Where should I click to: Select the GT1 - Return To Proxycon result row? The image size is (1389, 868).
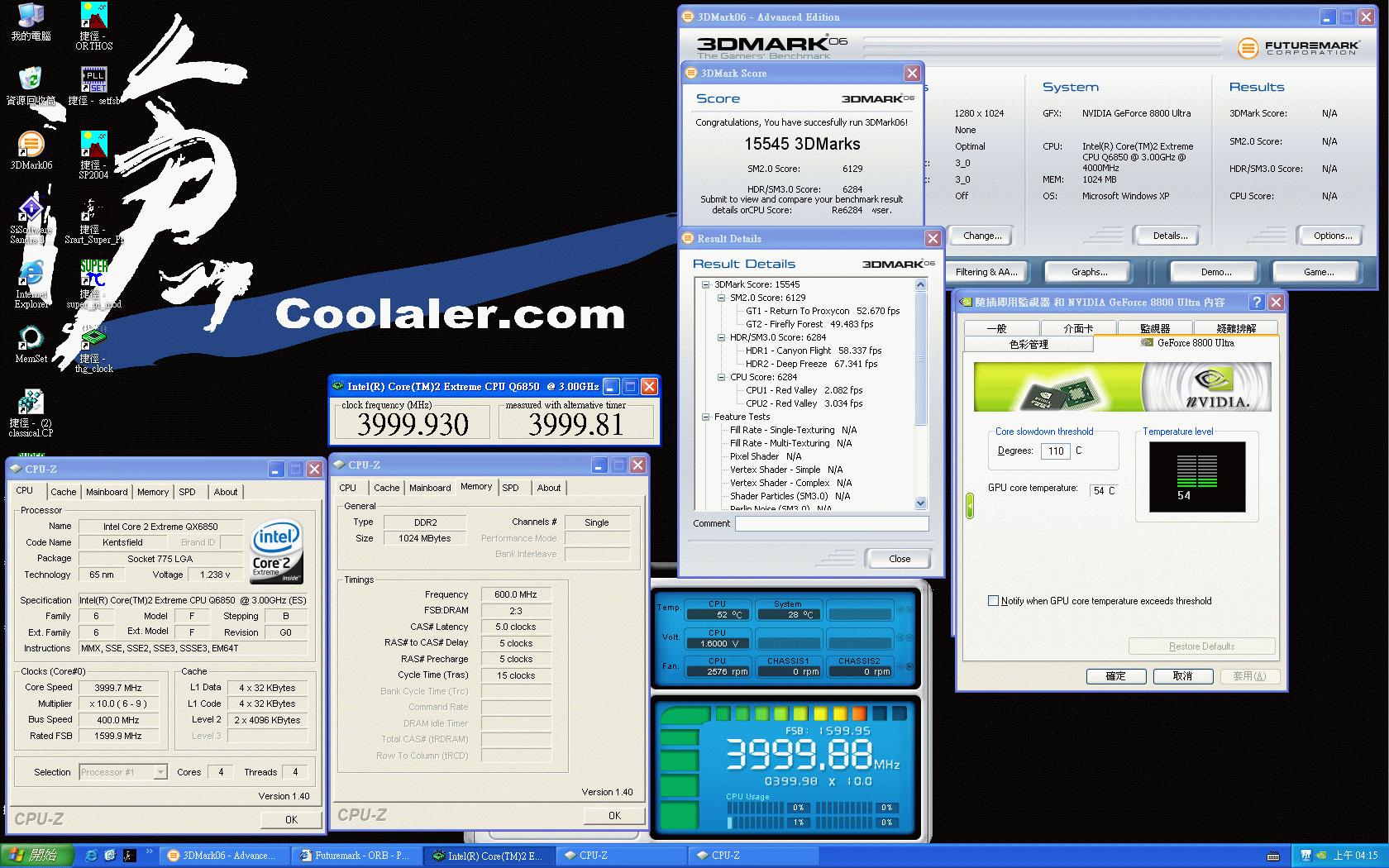coord(822,311)
